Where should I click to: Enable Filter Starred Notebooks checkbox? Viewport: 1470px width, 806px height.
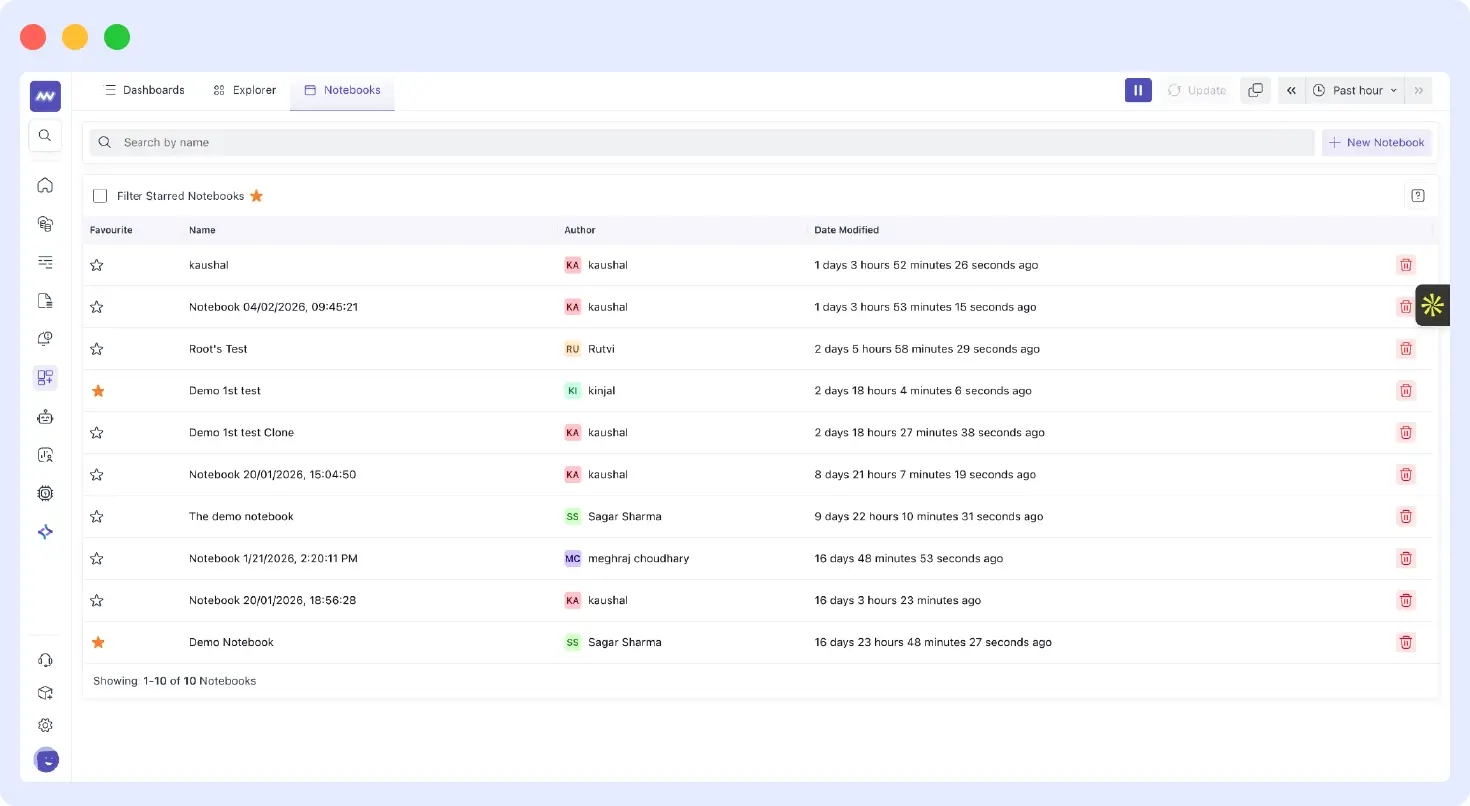pos(100,196)
